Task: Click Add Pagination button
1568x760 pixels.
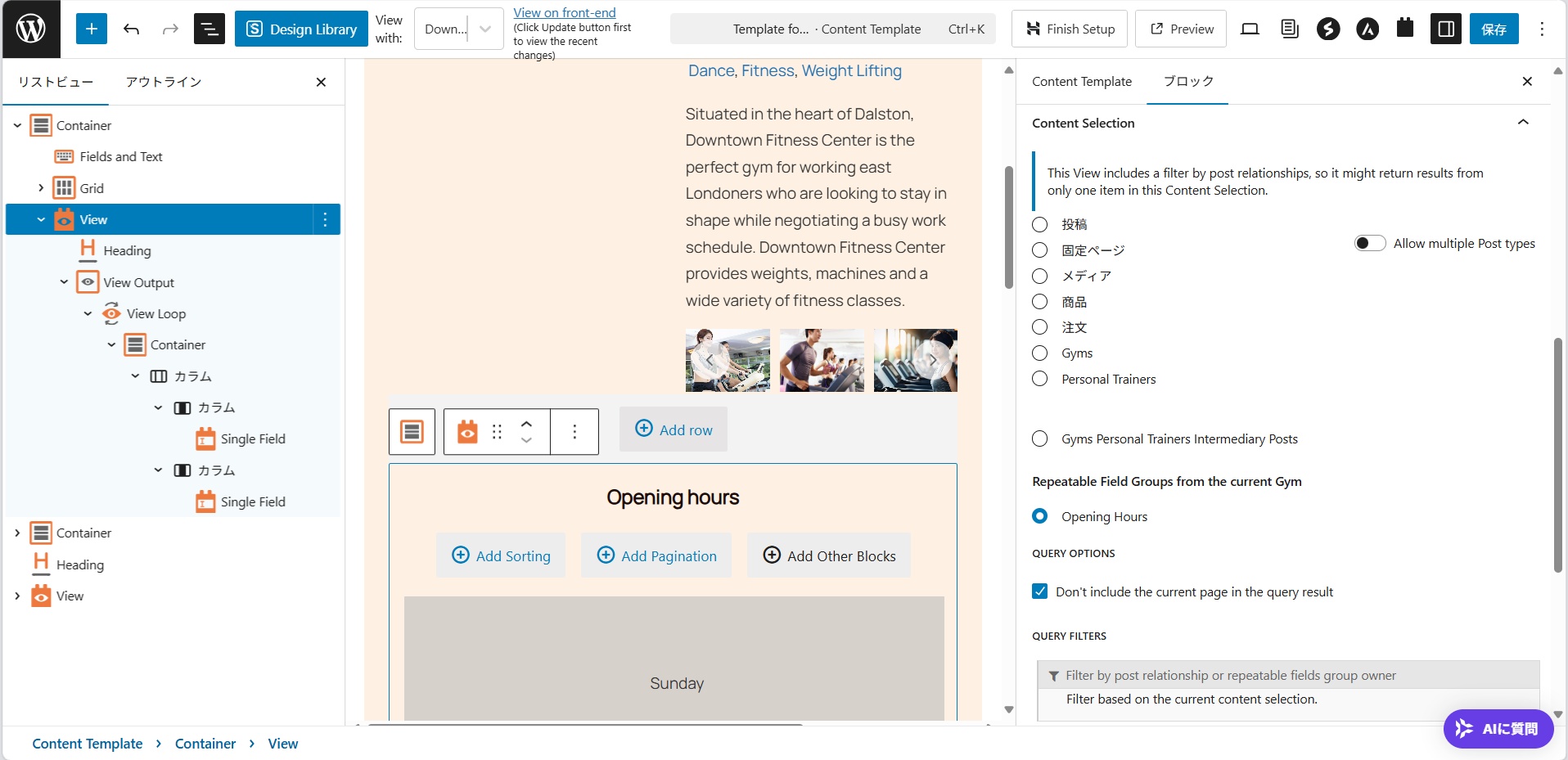Action: coord(656,555)
